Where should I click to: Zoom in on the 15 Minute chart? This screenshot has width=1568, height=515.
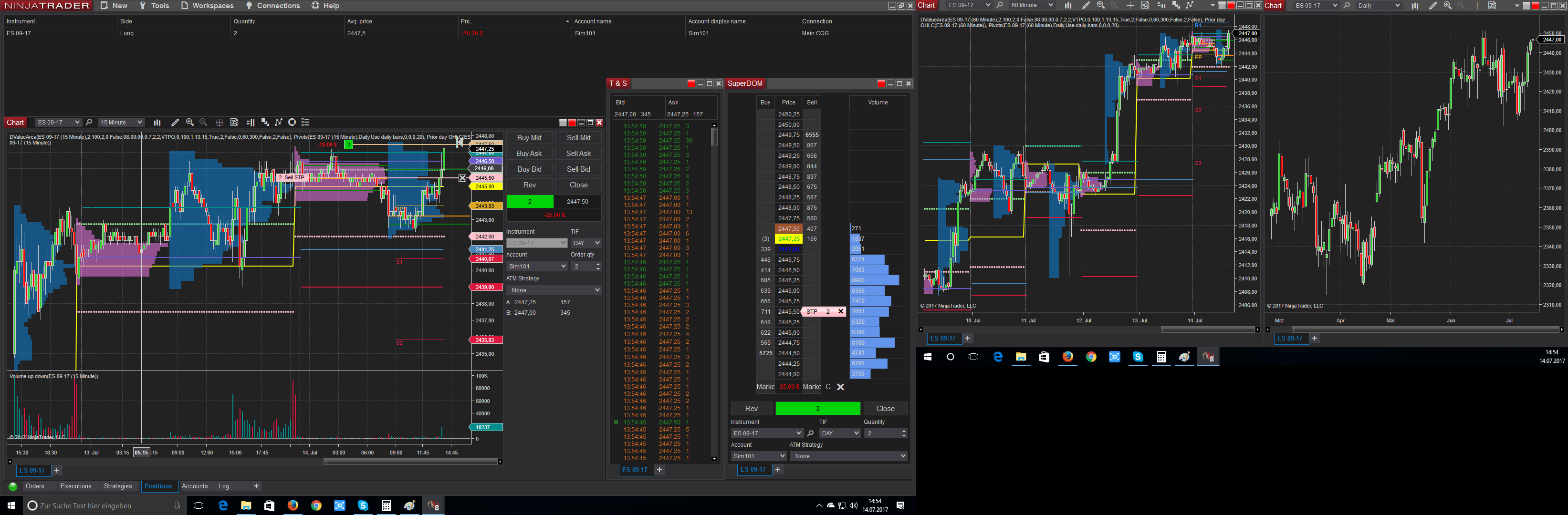190,122
